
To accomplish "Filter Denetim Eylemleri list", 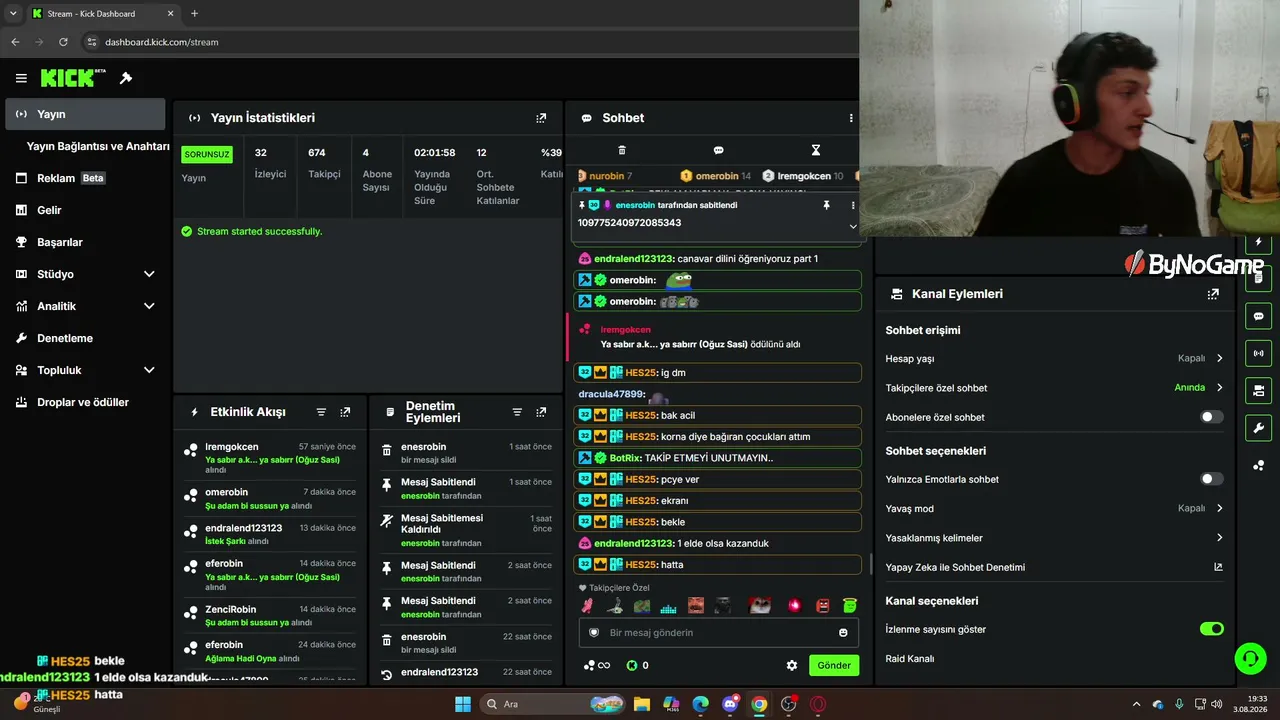I will tap(517, 412).
